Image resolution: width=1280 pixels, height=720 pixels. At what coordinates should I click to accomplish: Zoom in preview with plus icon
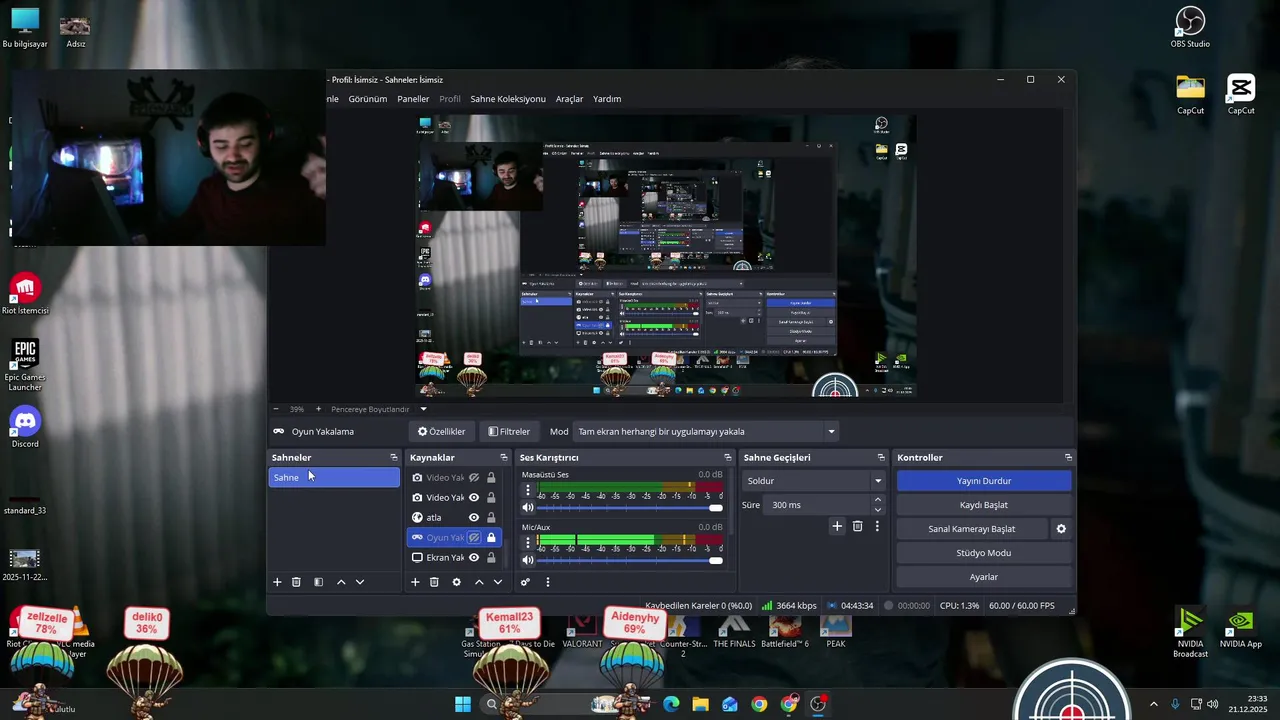point(318,409)
